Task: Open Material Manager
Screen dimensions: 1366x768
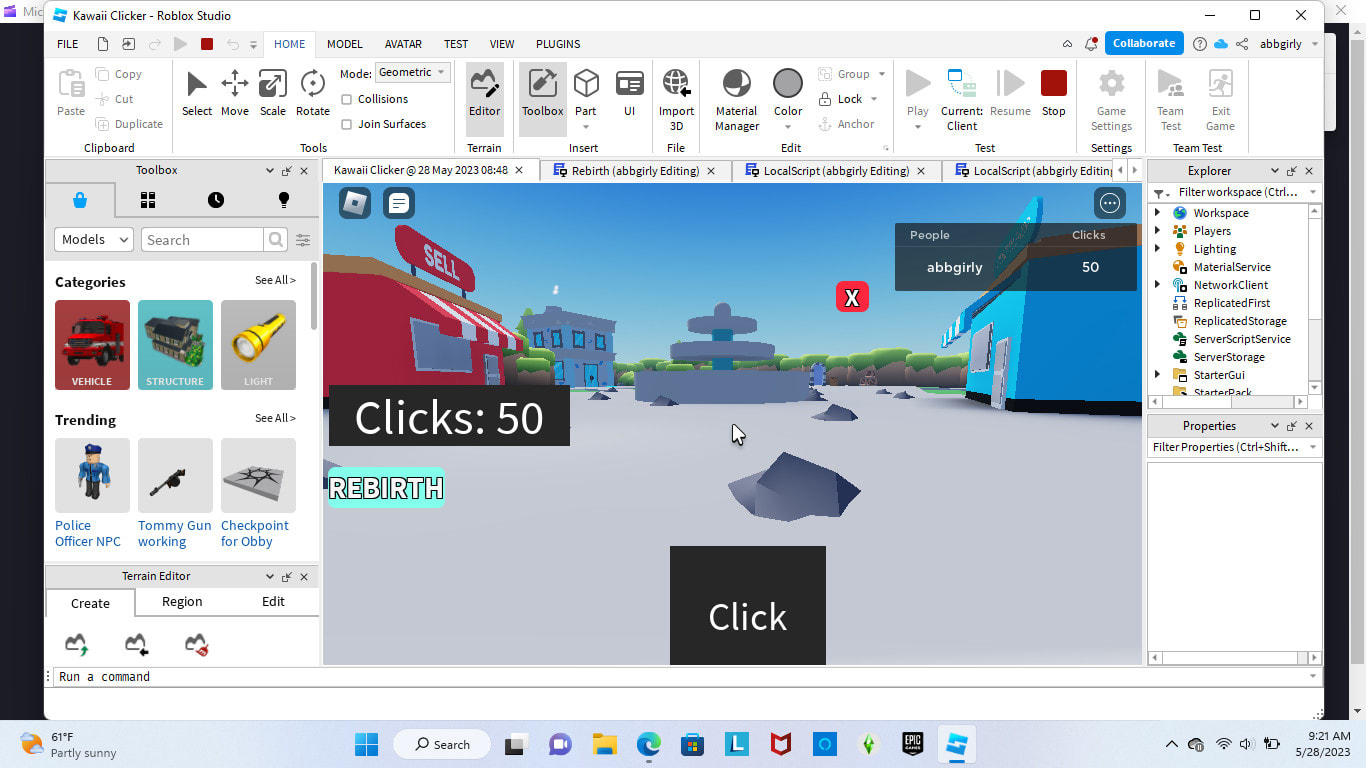Action: click(737, 98)
